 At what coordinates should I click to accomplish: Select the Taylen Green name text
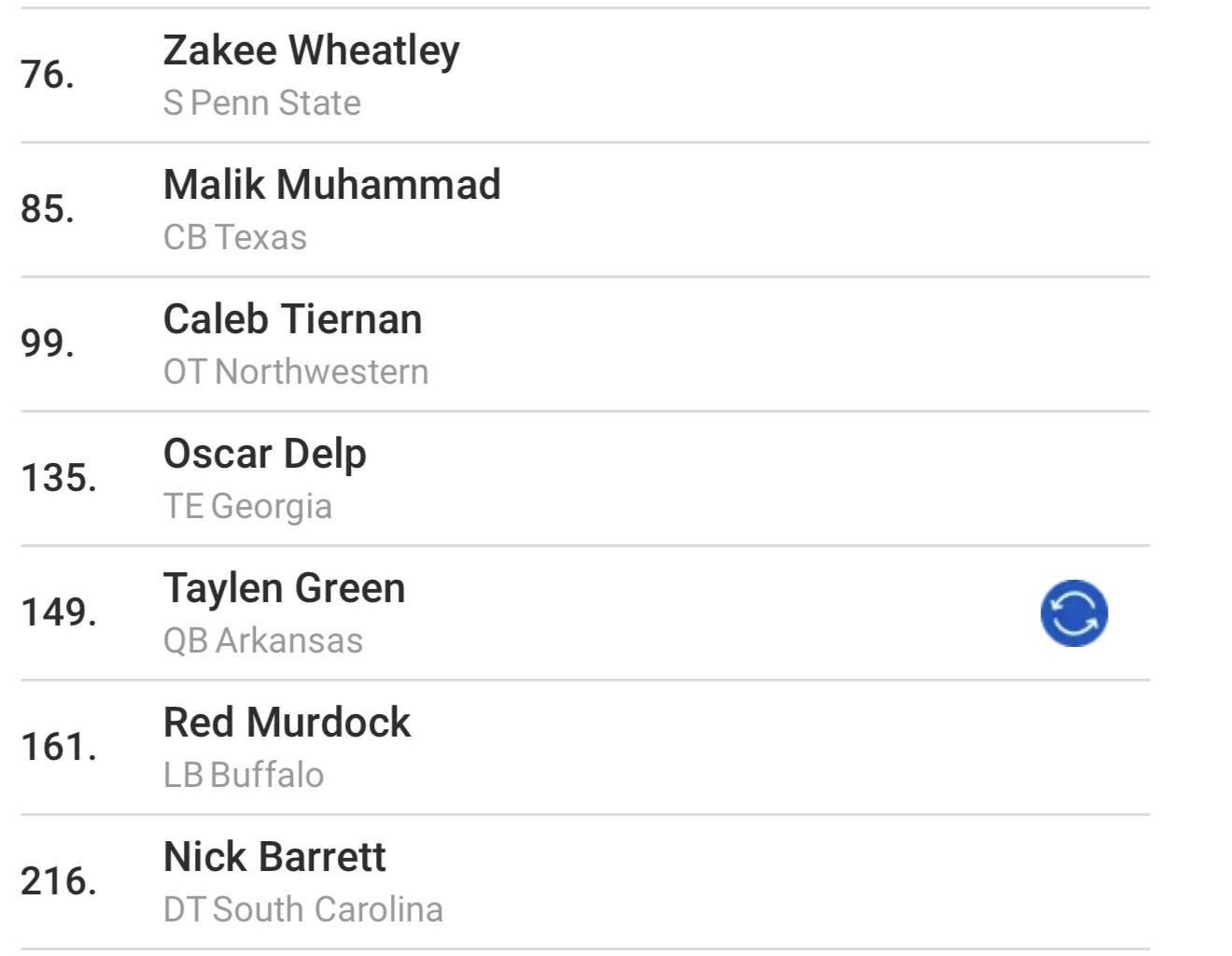point(284,588)
